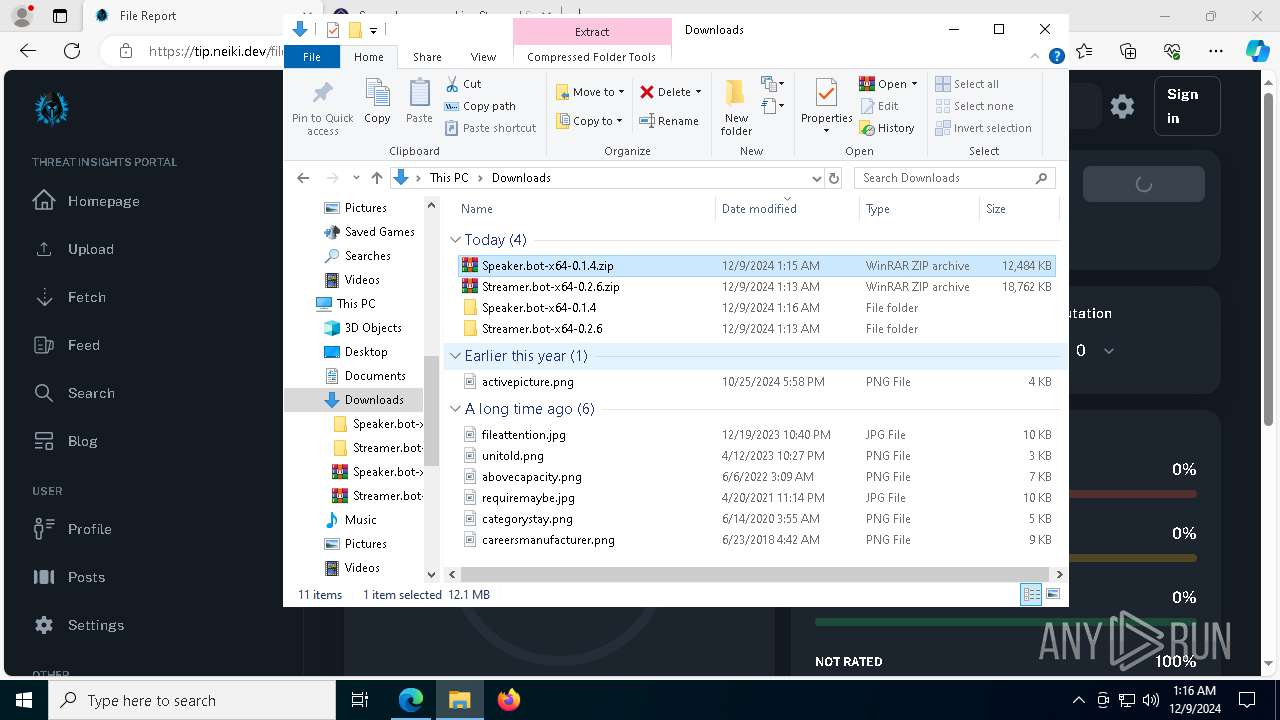Refresh the Downloads folder view
Viewport: 1280px width, 720px height.
point(834,178)
